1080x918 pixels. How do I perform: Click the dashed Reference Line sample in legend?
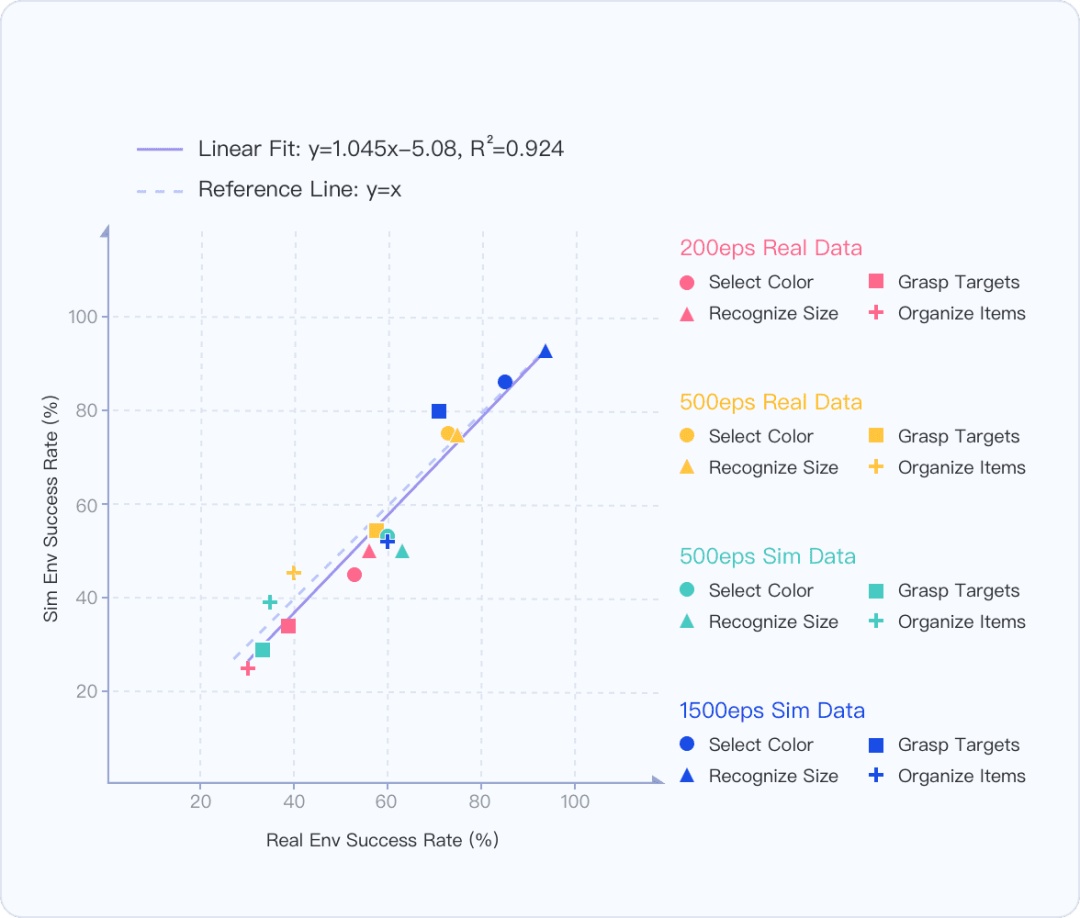point(160,189)
